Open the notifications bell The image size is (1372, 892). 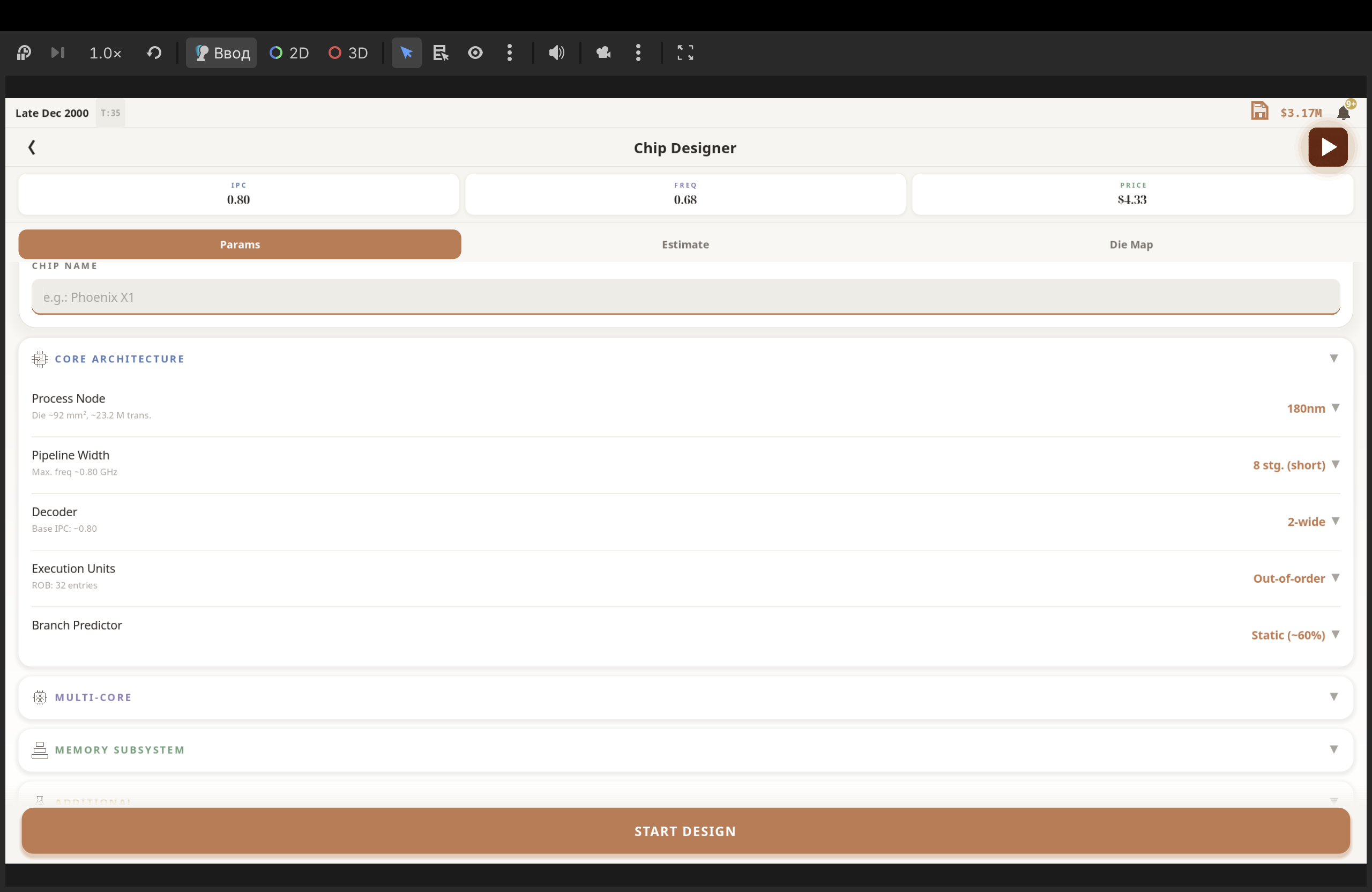click(x=1343, y=113)
